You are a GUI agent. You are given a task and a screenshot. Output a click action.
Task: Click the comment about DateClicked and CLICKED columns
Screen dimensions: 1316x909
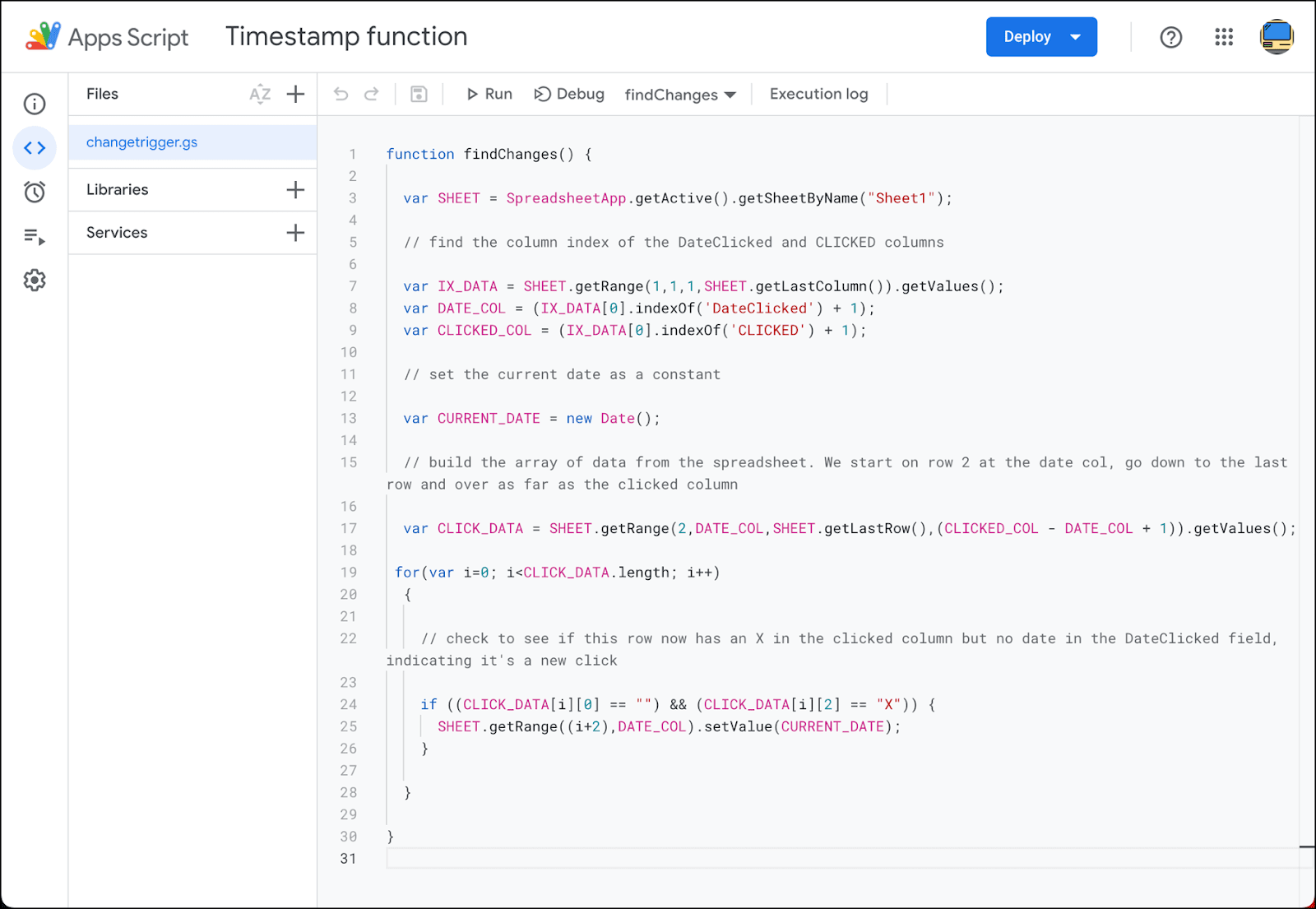click(674, 243)
